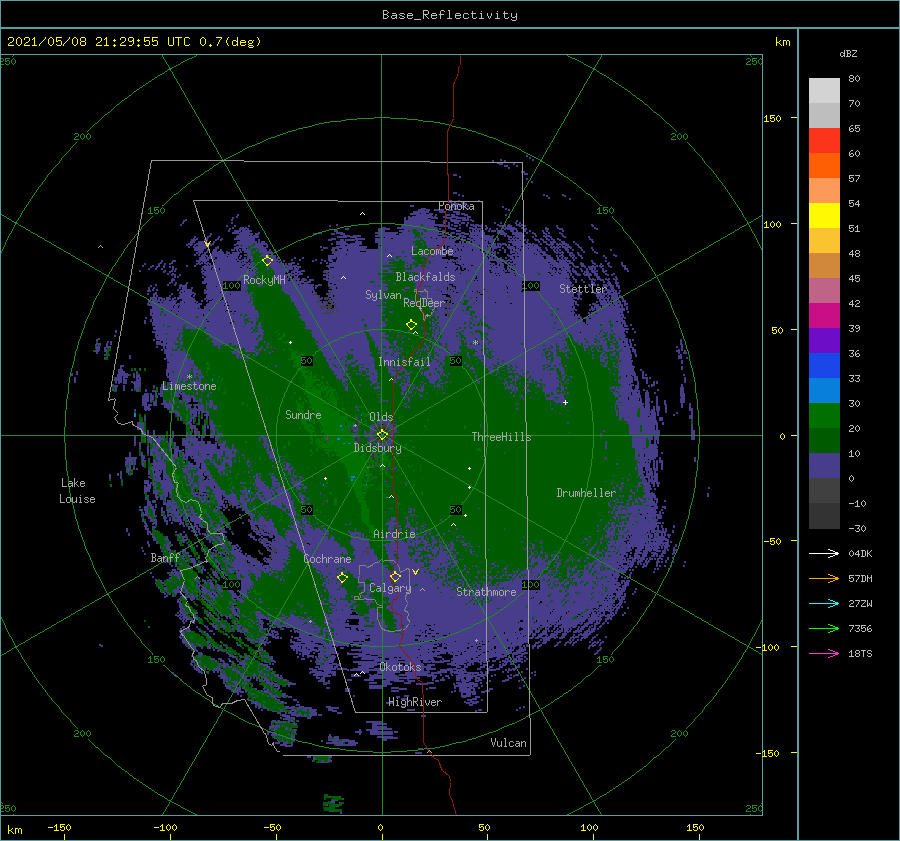Viewport: 900px width, 841px height.
Task: Pick the red 65-60 dBZ swatch
Action: click(824, 141)
